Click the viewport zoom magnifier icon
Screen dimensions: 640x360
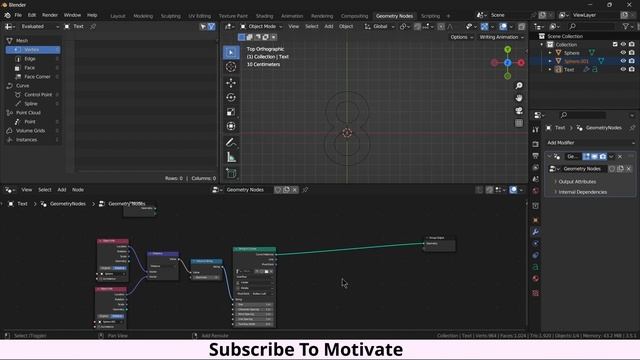coord(519,86)
